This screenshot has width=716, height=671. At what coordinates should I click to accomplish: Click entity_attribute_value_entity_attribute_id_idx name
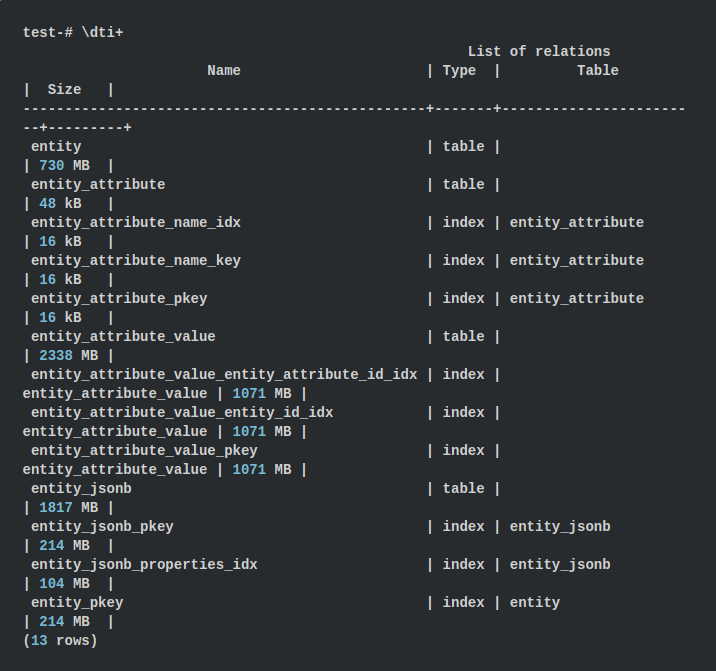tap(224, 375)
